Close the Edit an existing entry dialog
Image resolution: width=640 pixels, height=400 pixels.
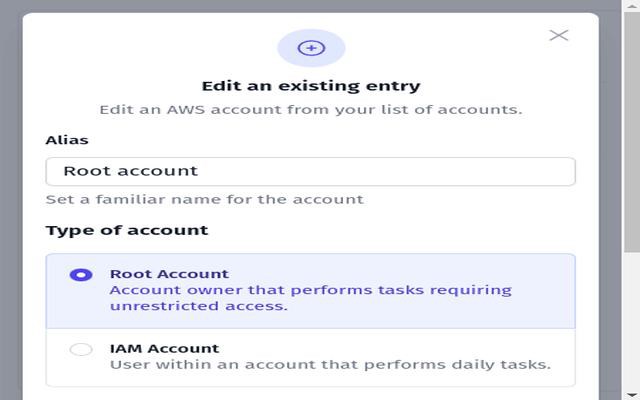559,35
